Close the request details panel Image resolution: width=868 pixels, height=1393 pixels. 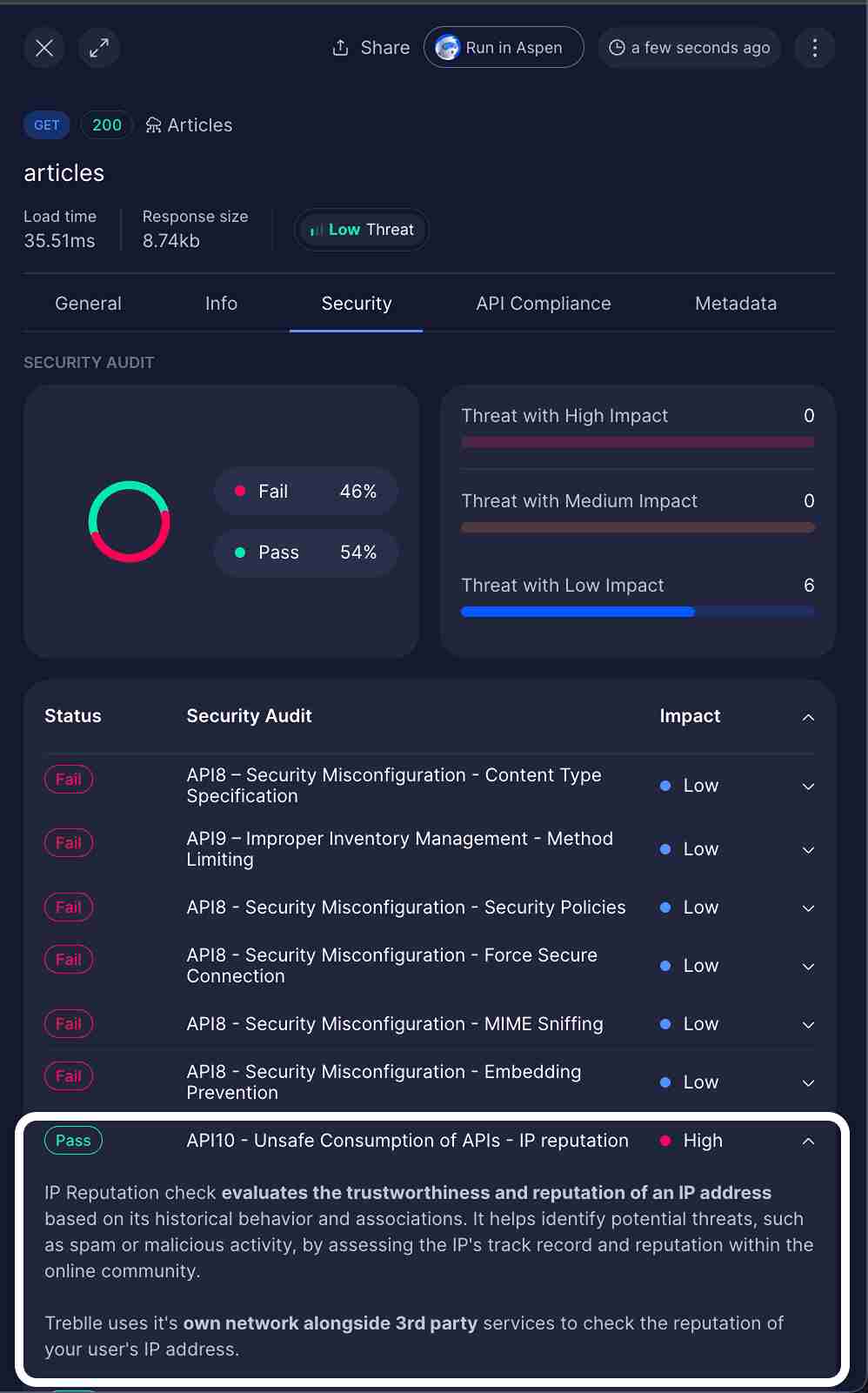click(x=44, y=48)
